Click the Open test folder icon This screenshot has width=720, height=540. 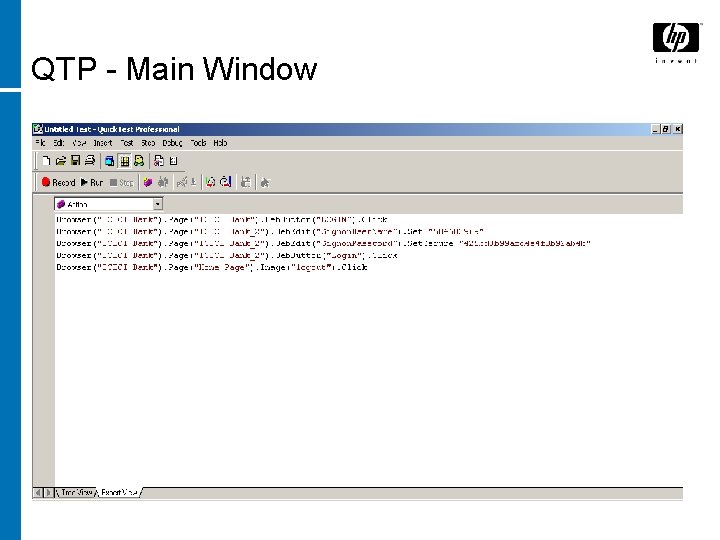pyautogui.click(x=61, y=161)
